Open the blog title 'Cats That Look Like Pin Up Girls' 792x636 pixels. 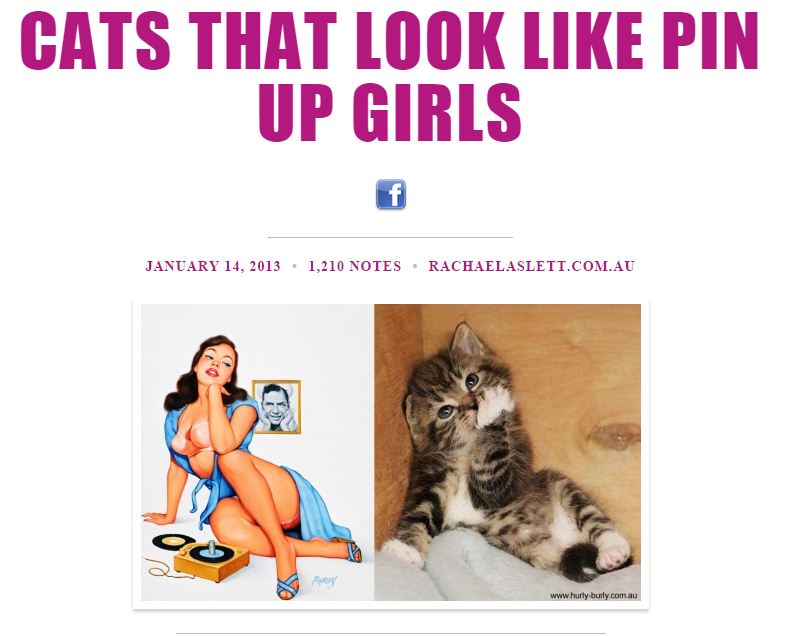tap(389, 76)
